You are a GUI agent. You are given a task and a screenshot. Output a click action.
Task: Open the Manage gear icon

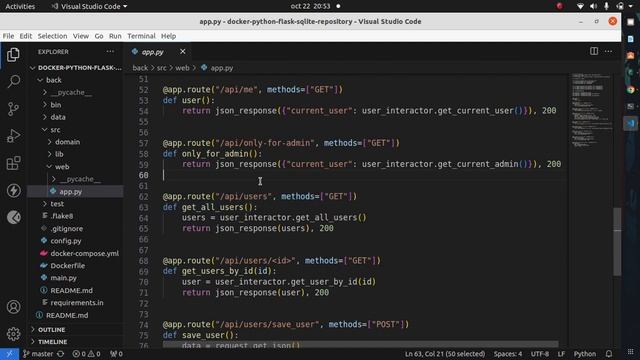coord(13,334)
